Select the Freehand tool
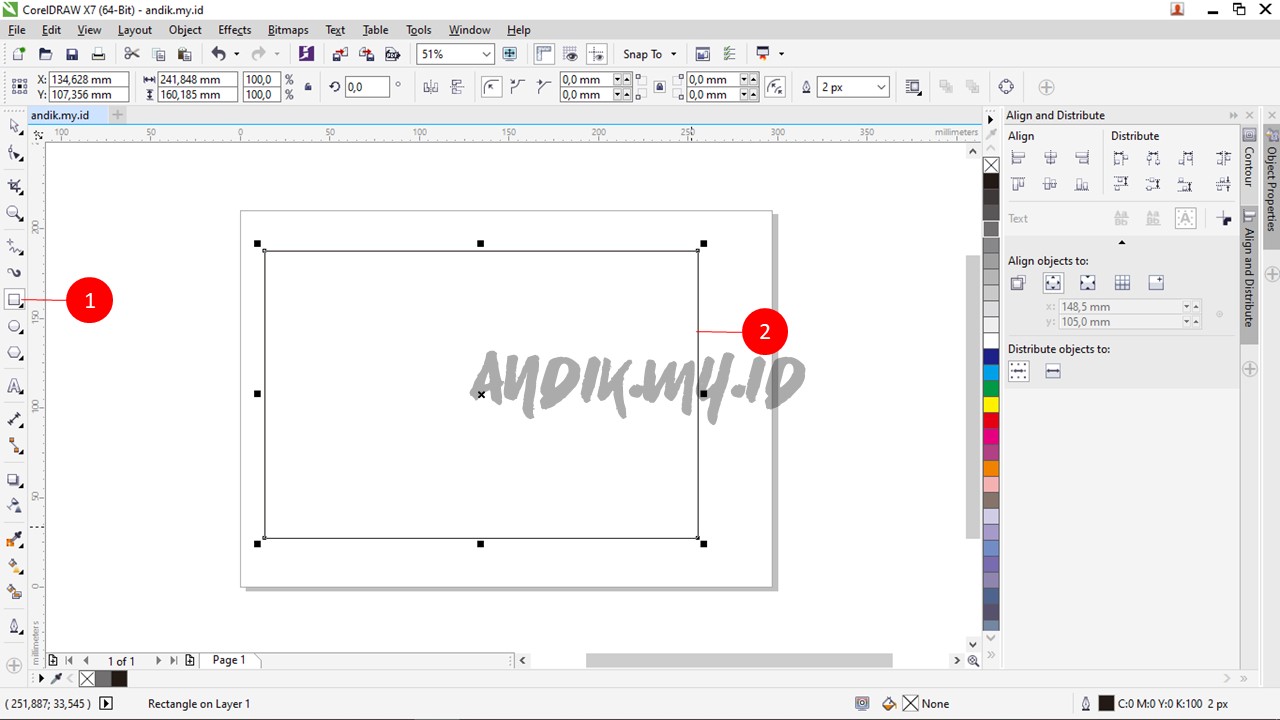This screenshot has height=720, width=1280. pyautogui.click(x=14, y=245)
